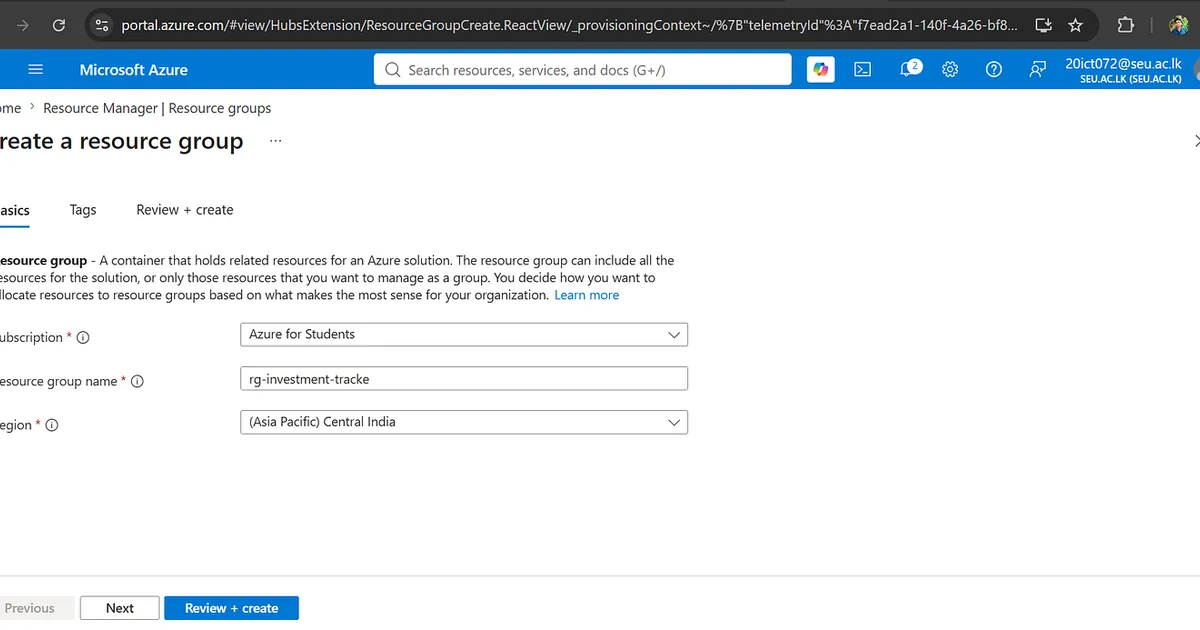Show info tooltip for Region
The image size is (1200, 630).
click(52, 426)
